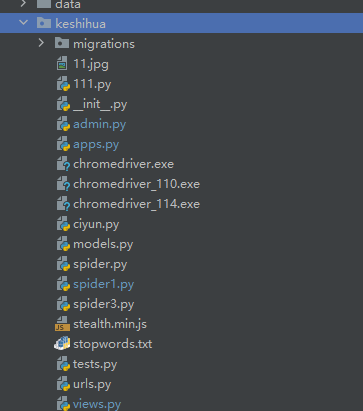Open models.py in the tree
The image size is (363, 411).
click(x=103, y=244)
